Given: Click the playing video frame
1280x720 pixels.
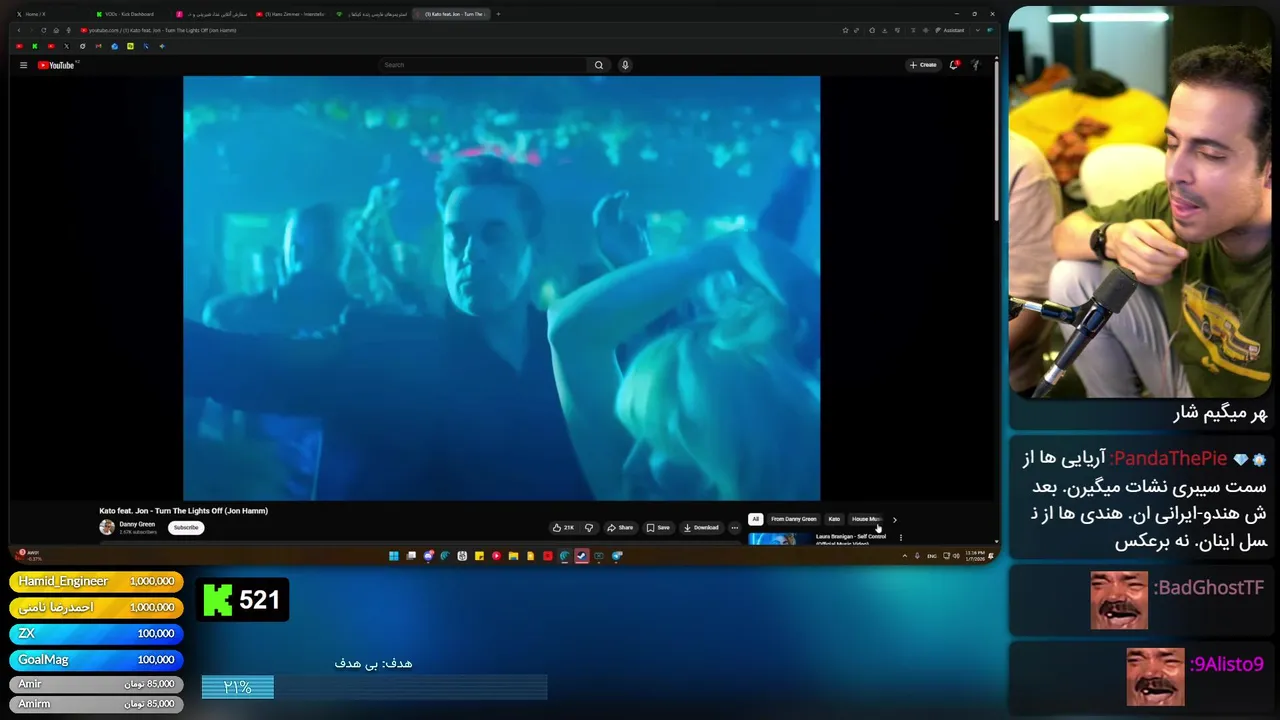Looking at the screenshot, I should click(x=501, y=288).
